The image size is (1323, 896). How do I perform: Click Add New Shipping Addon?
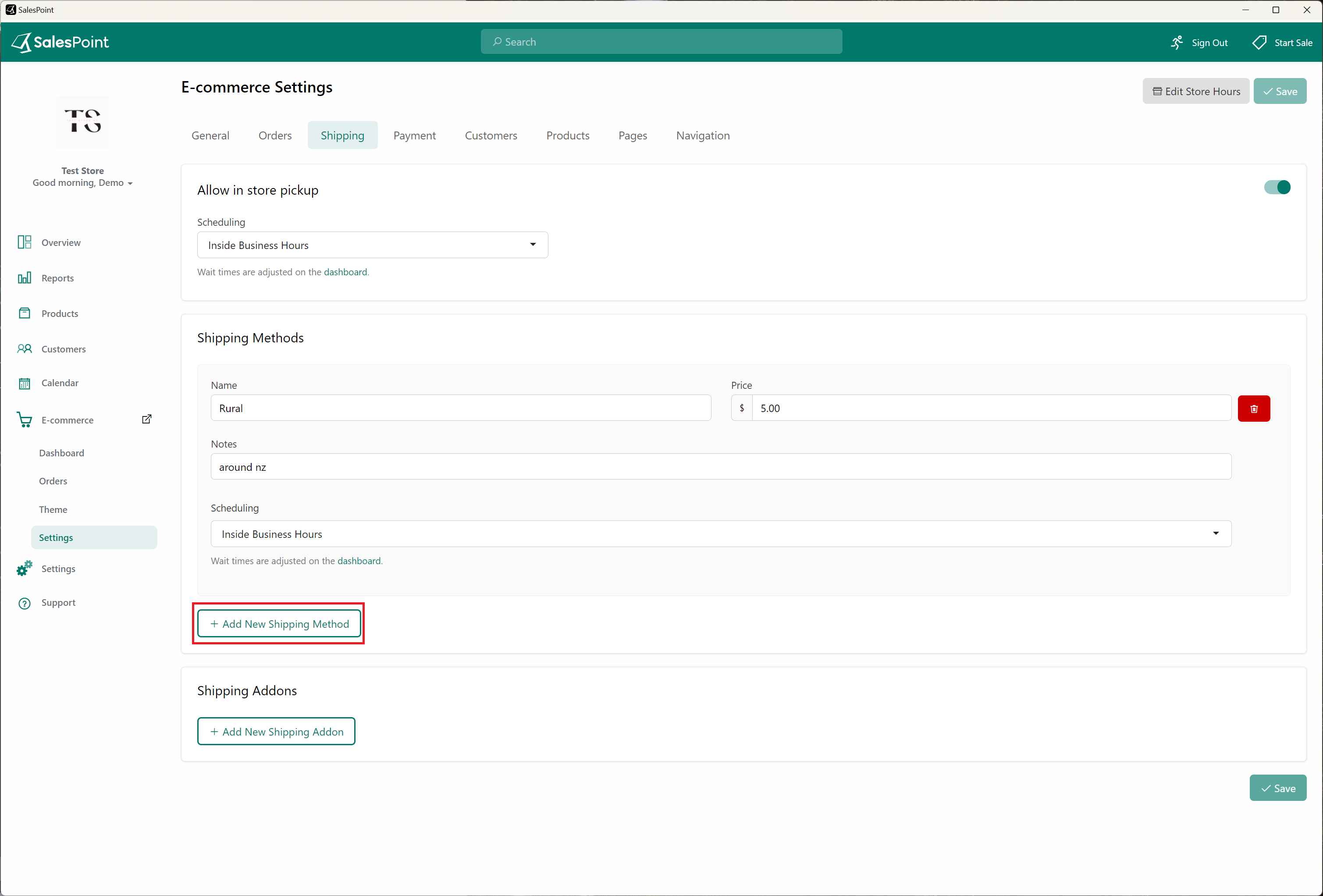(x=276, y=732)
